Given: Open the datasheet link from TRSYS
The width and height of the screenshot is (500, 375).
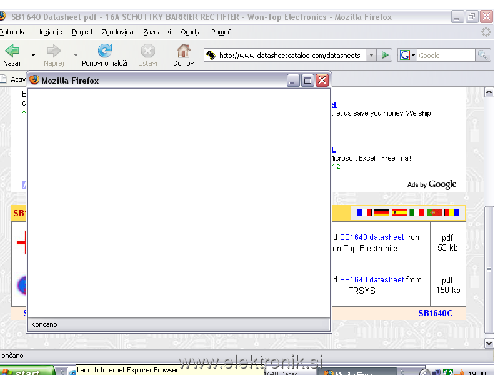Looking at the screenshot, I should click(373, 279).
